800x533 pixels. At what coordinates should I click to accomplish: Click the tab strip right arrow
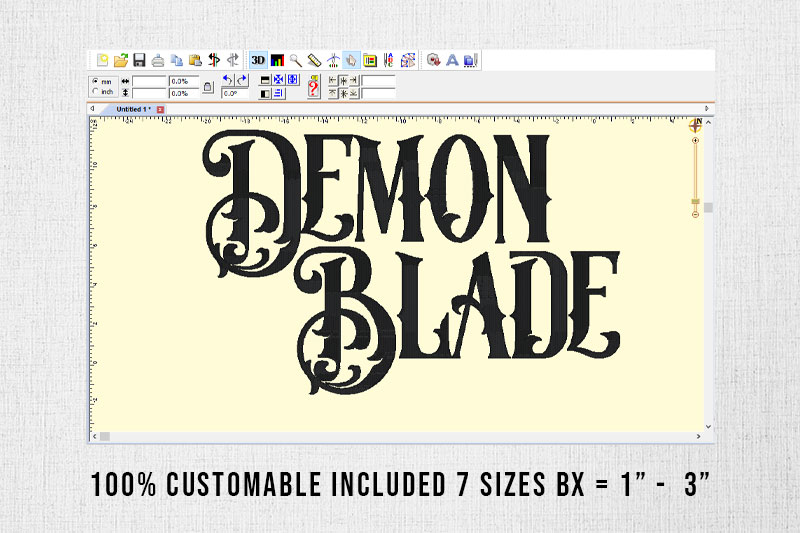(x=707, y=109)
